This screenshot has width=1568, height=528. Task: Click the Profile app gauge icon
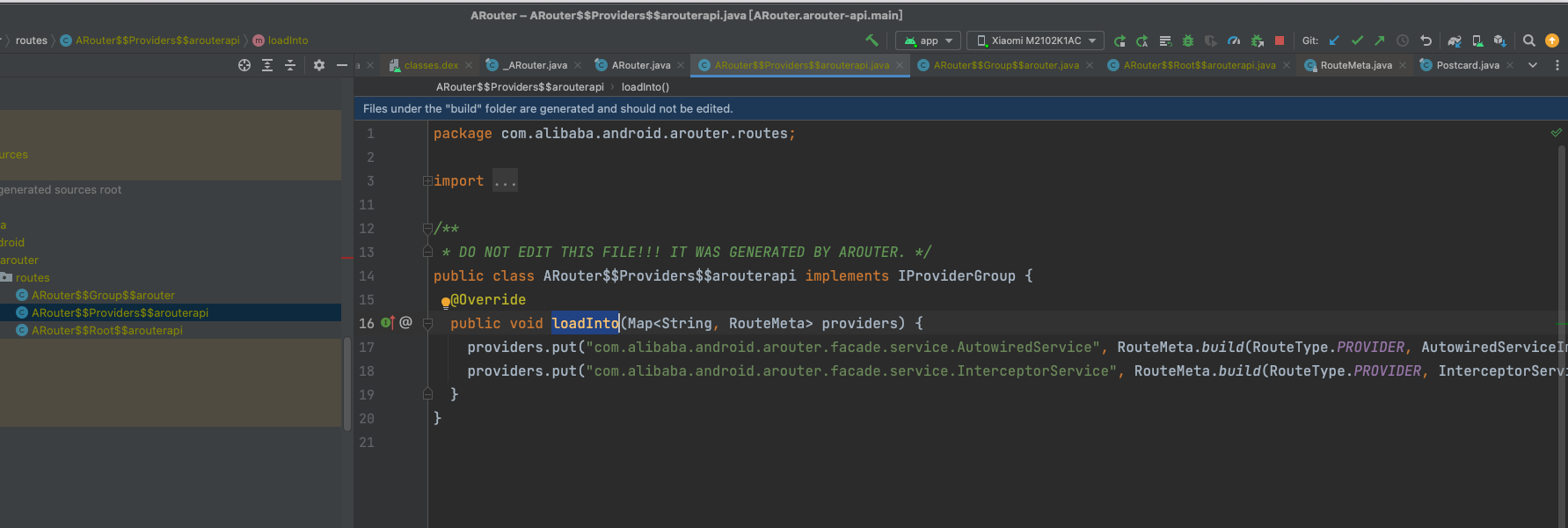pyautogui.click(x=1234, y=40)
